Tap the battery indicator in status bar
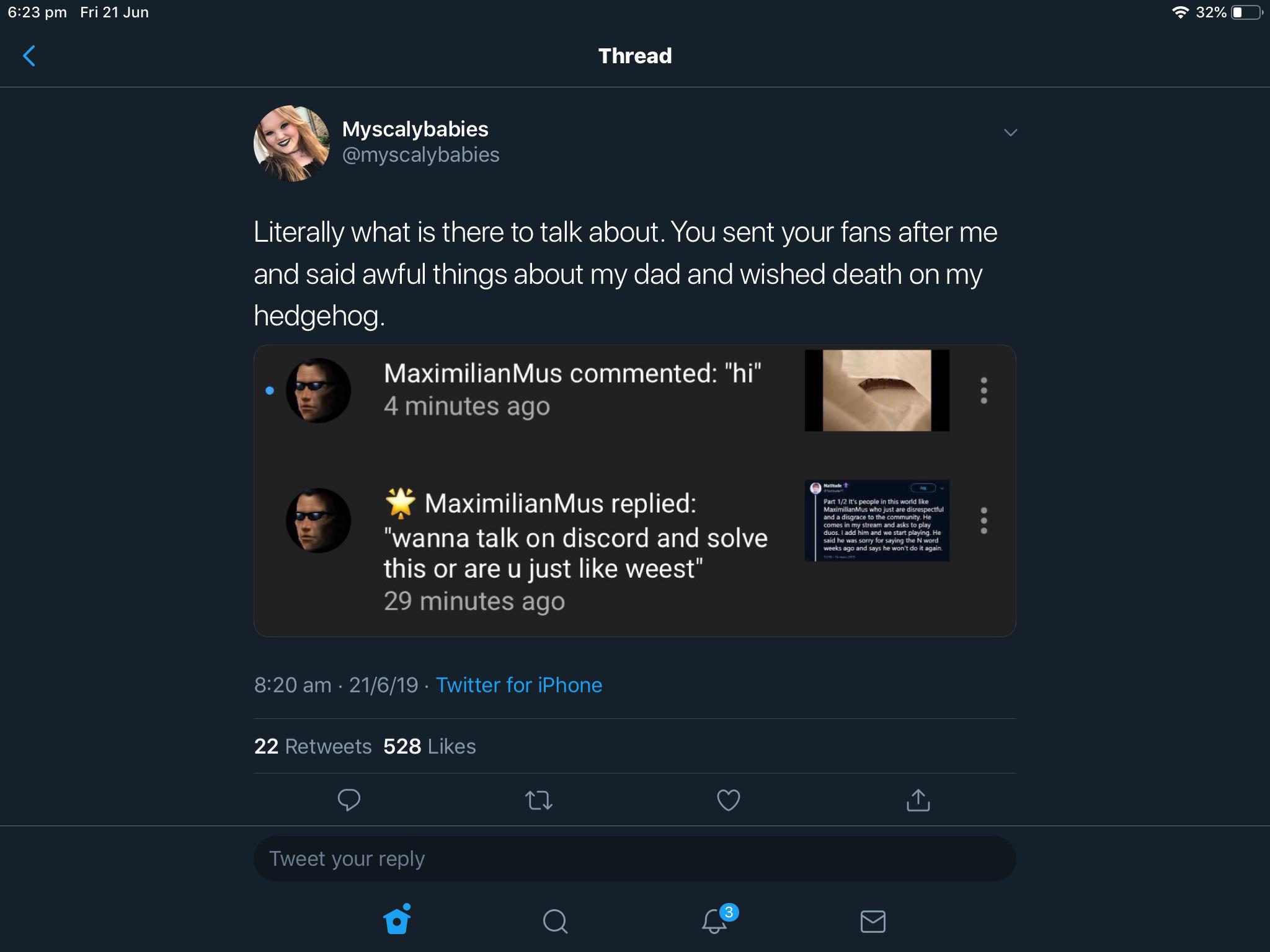 click(1245, 12)
